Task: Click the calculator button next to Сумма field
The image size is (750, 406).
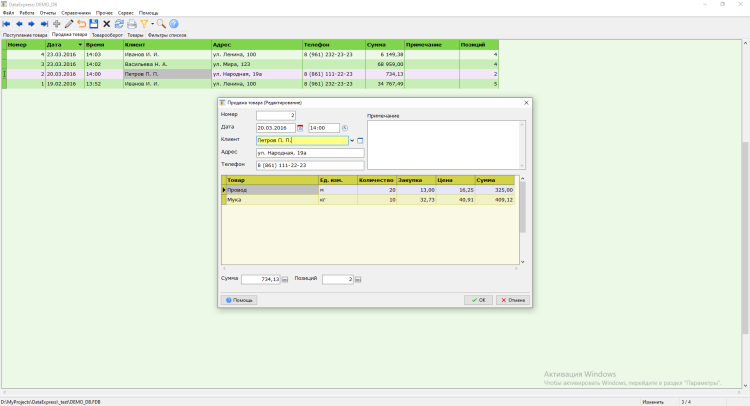Action: tap(285, 279)
